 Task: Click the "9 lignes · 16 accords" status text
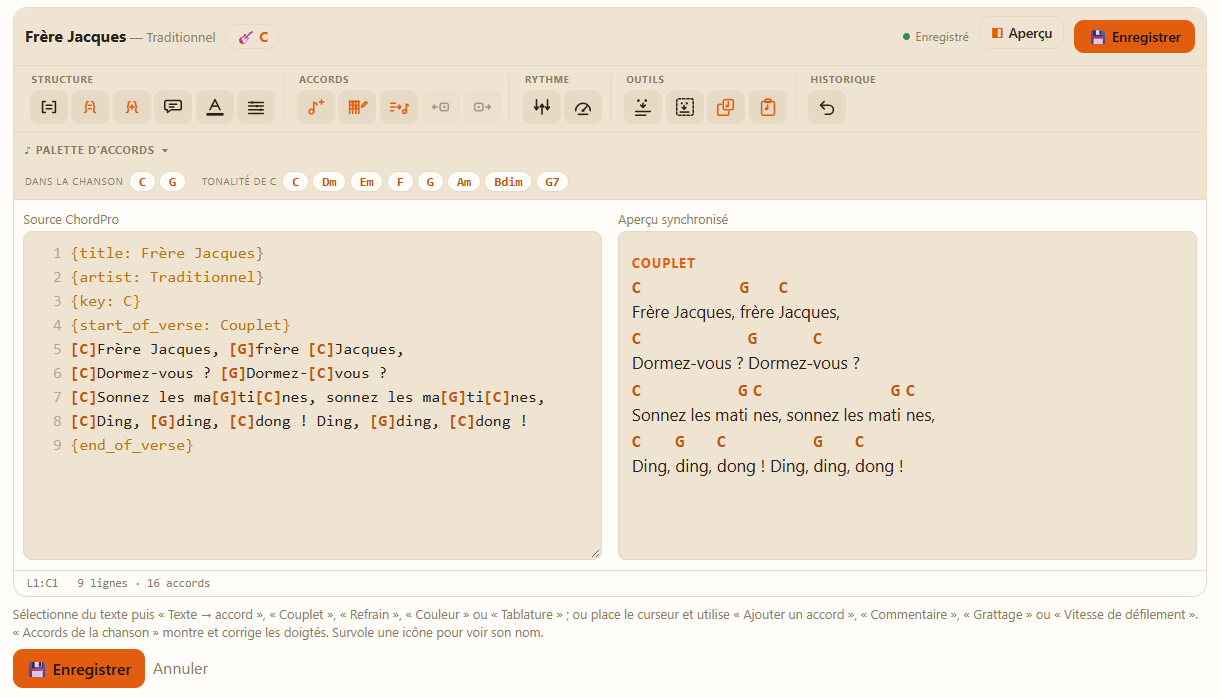(x=143, y=583)
